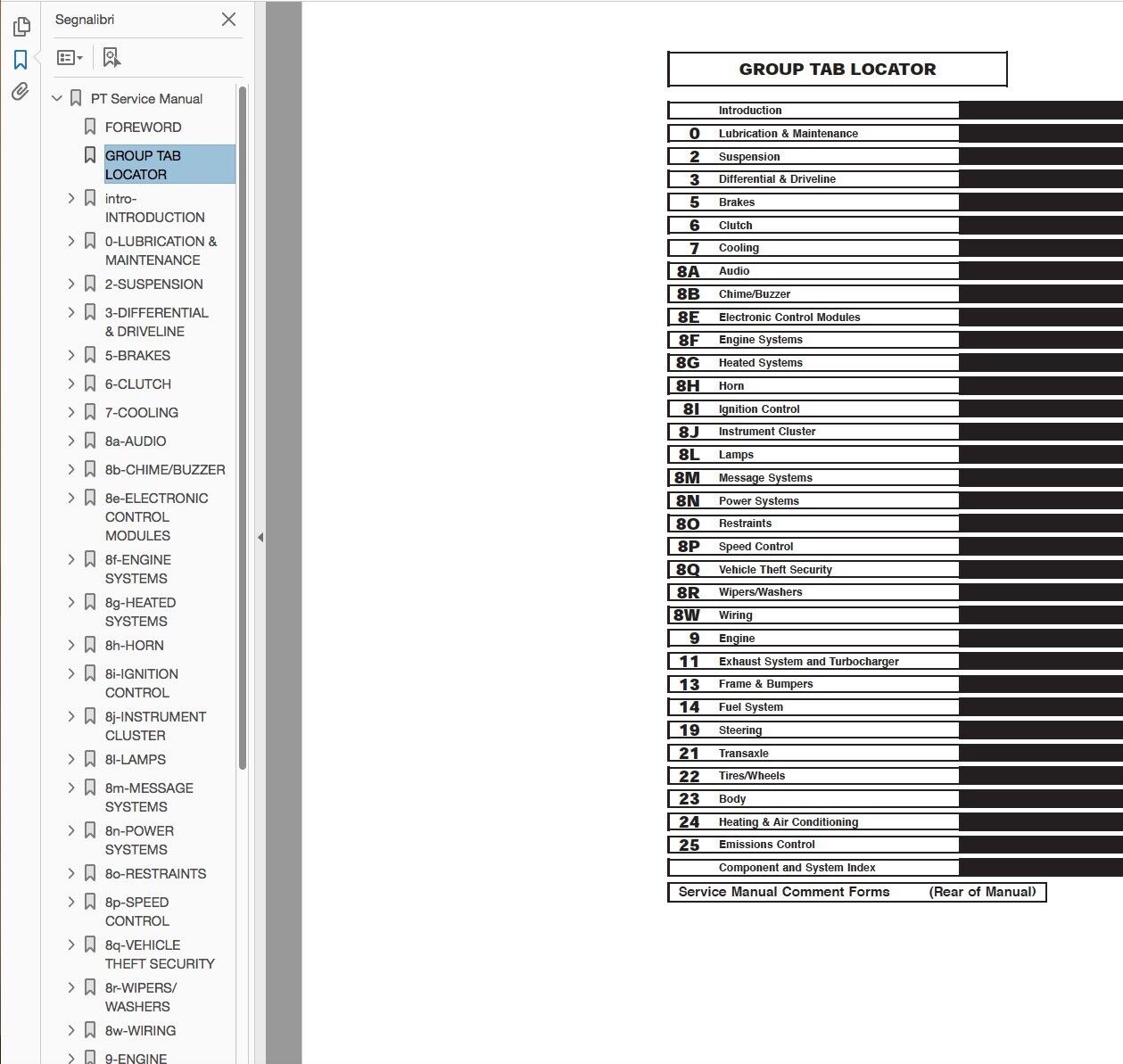Collapse the PT Service Manual bookmark tree
Image resolution: width=1123 pixels, height=1064 pixels.
[x=57, y=99]
